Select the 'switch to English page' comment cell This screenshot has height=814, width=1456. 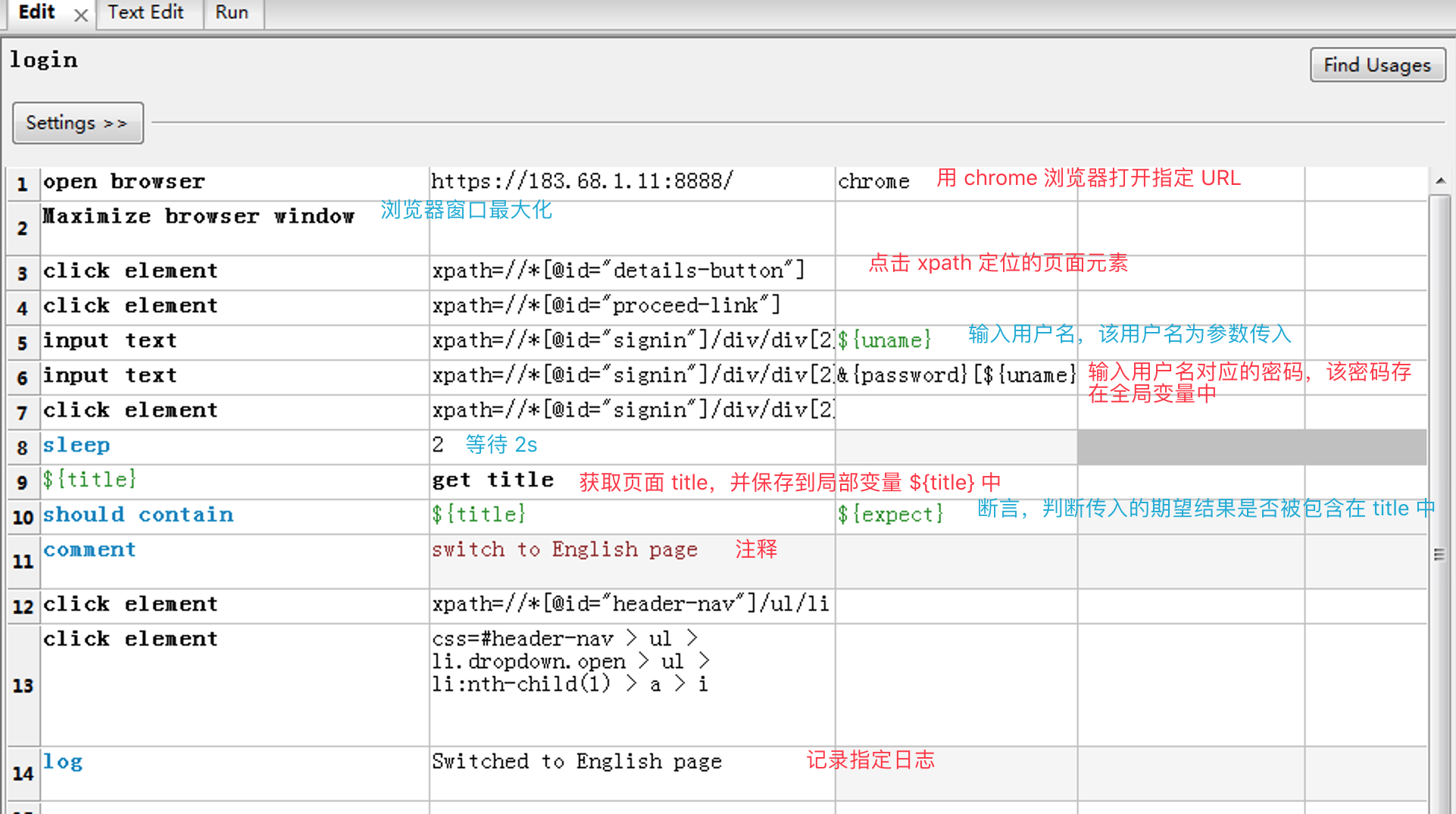pyautogui.click(x=632, y=562)
